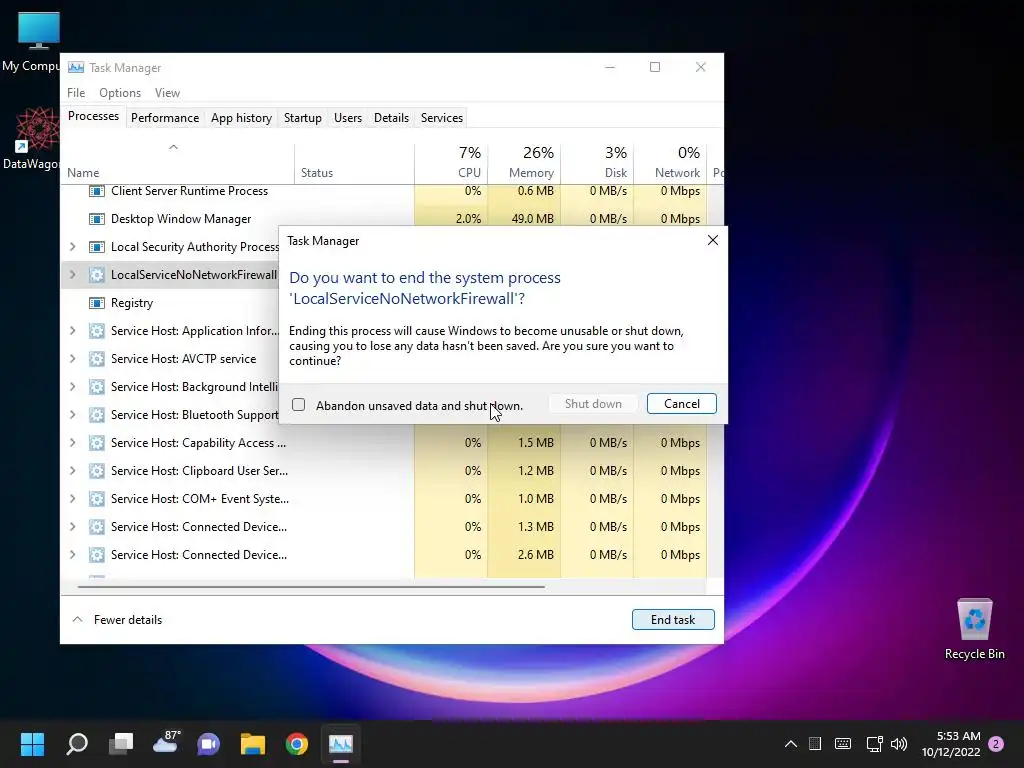Viewport: 1024px width, 768px height.
Task: Select the Recycle Bin desktop icon
Action: point(974,628)
